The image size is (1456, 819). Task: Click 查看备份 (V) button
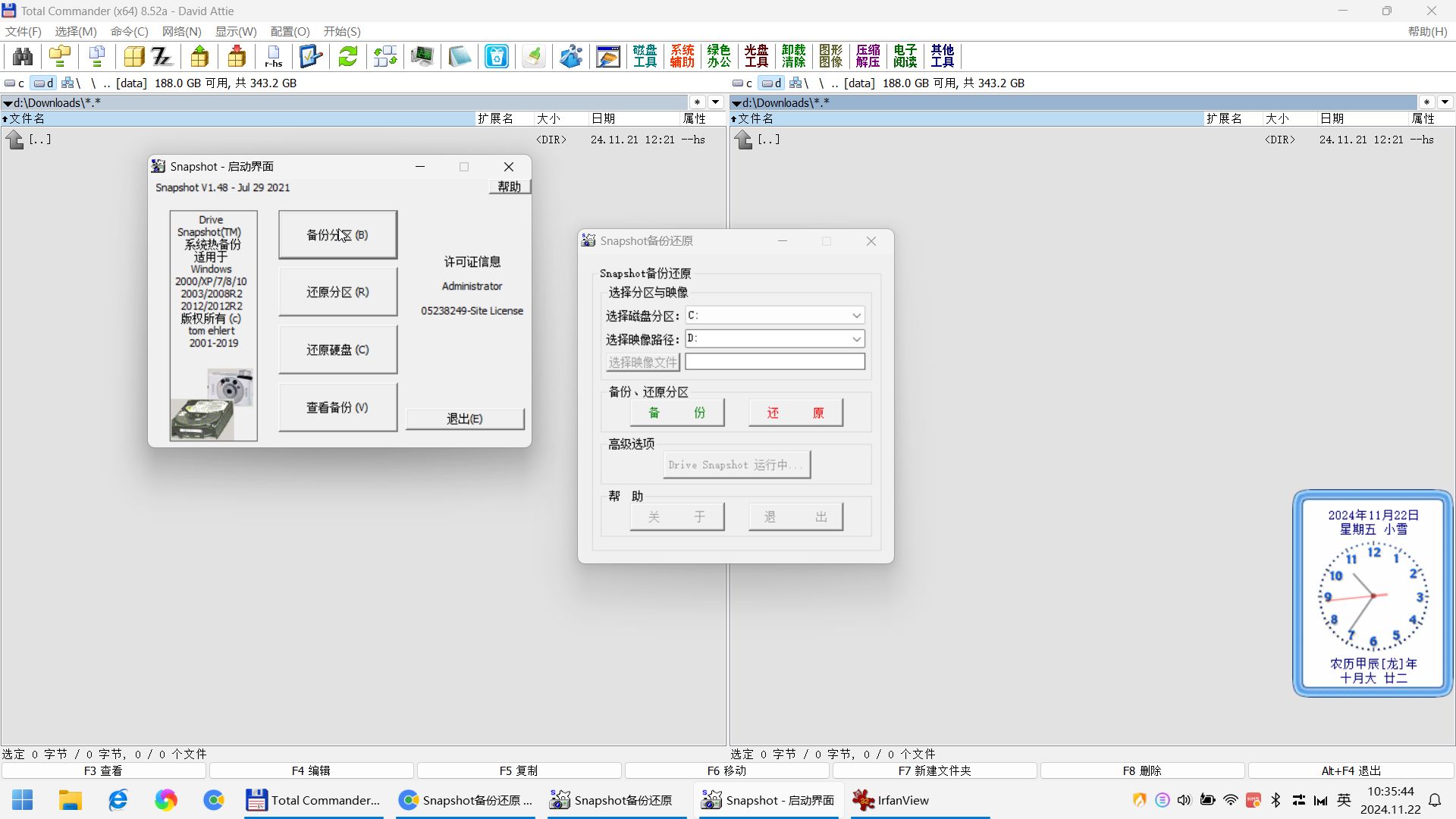(337, 407)
